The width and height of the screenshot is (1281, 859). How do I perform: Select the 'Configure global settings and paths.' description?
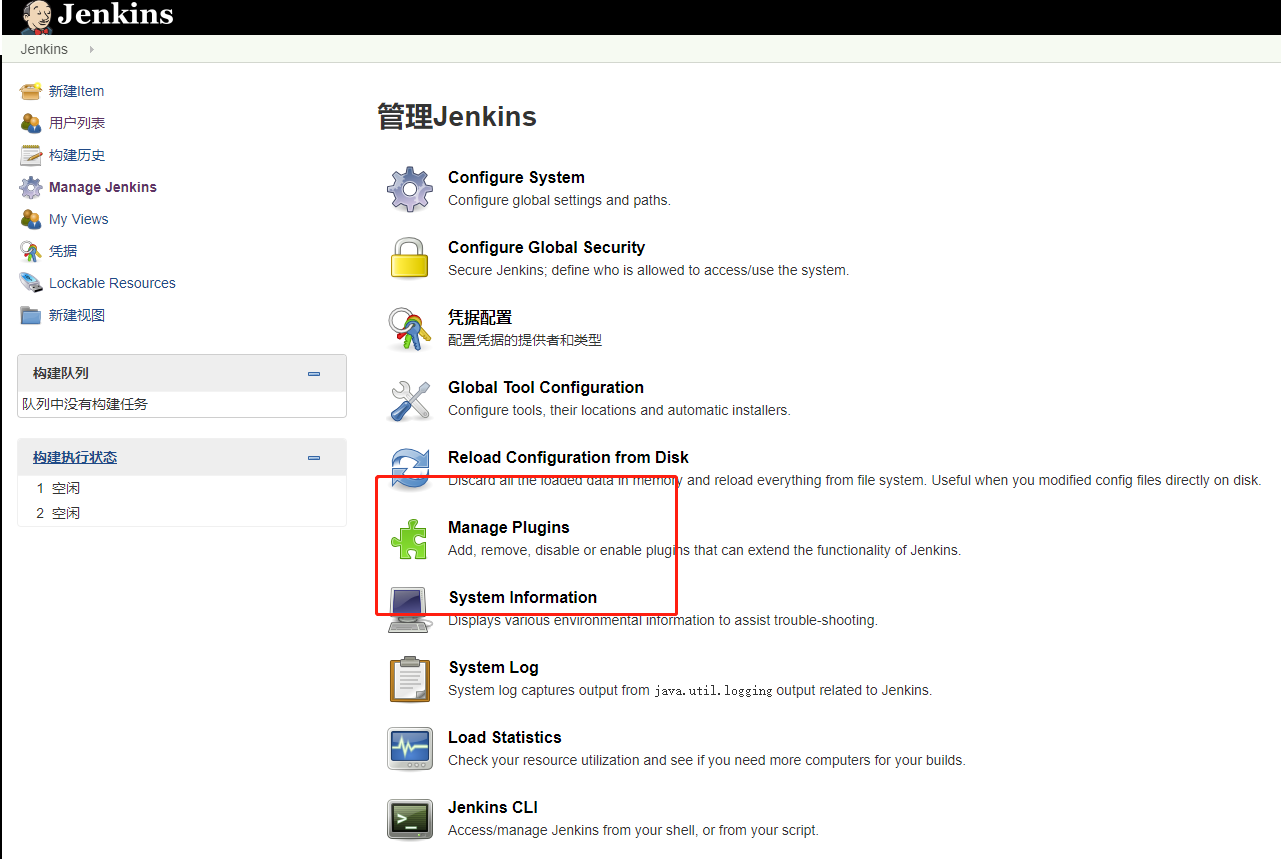coord(559,200)
